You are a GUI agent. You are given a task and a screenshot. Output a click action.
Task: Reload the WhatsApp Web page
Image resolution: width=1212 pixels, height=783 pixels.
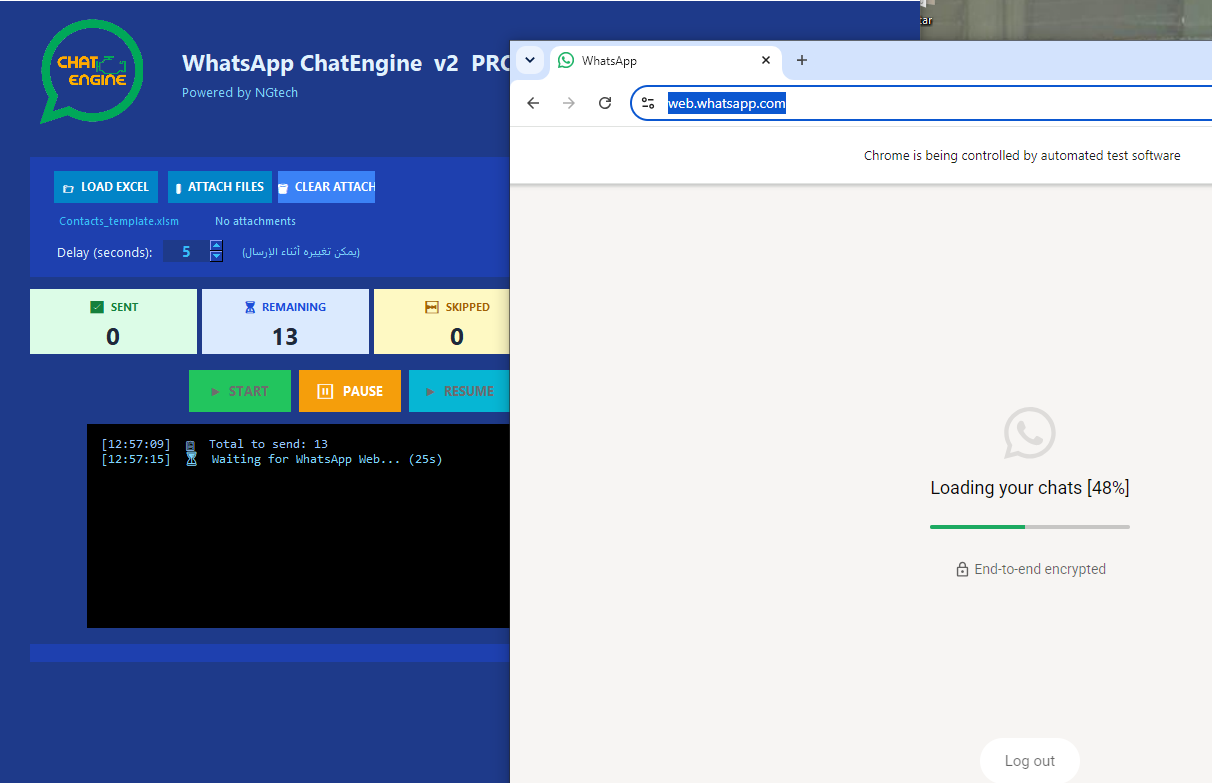pos(605,103)
